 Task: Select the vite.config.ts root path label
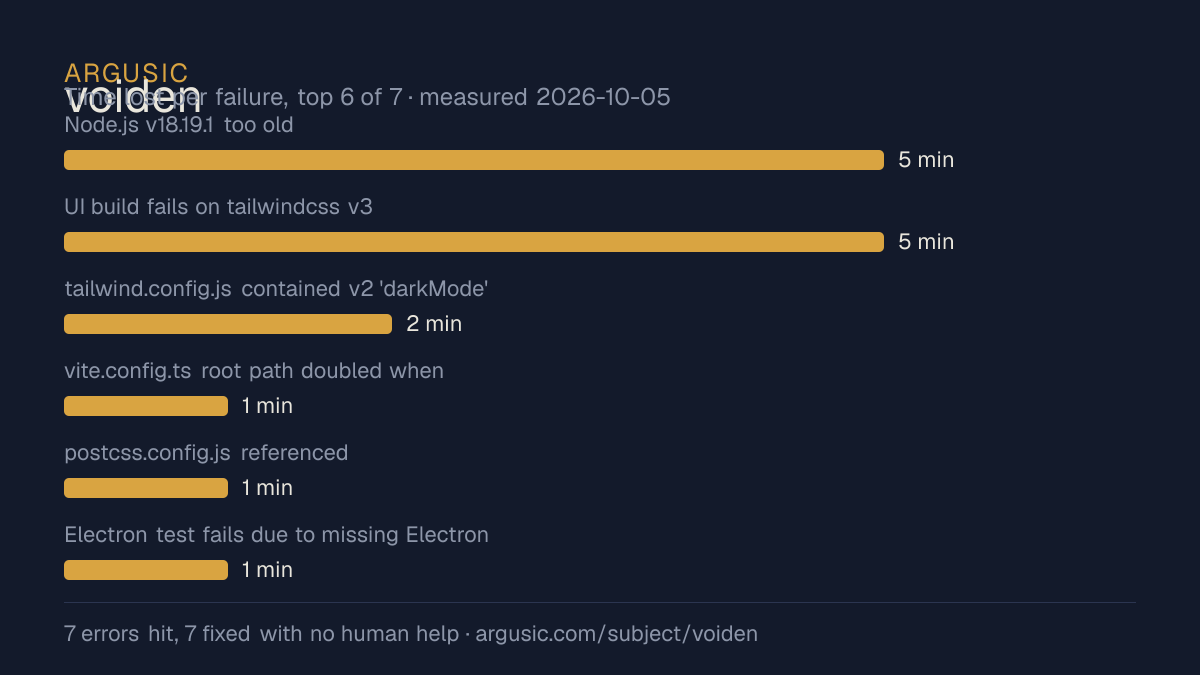pos(254,371)
